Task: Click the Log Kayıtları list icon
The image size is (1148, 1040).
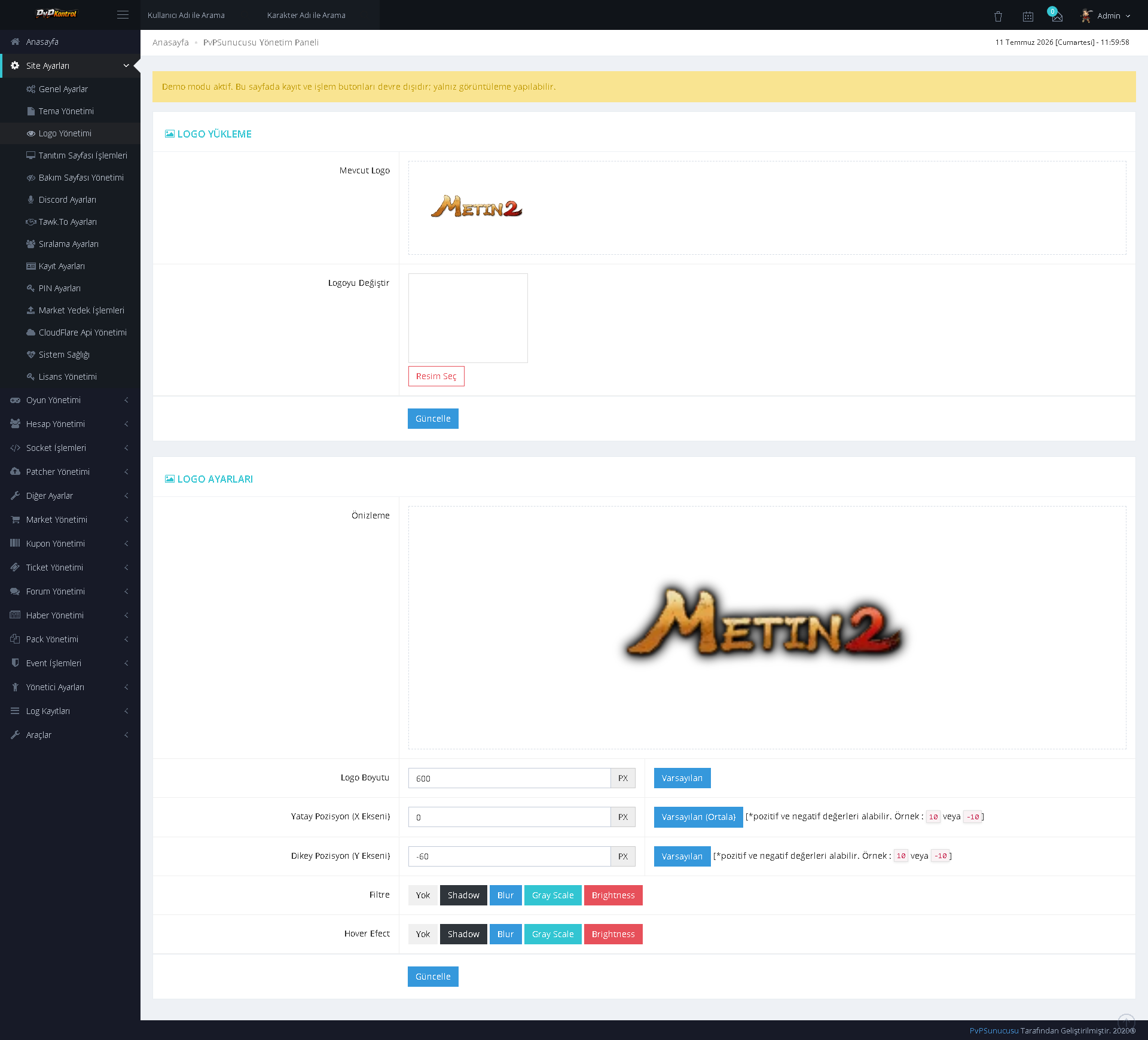Action: 15,711
